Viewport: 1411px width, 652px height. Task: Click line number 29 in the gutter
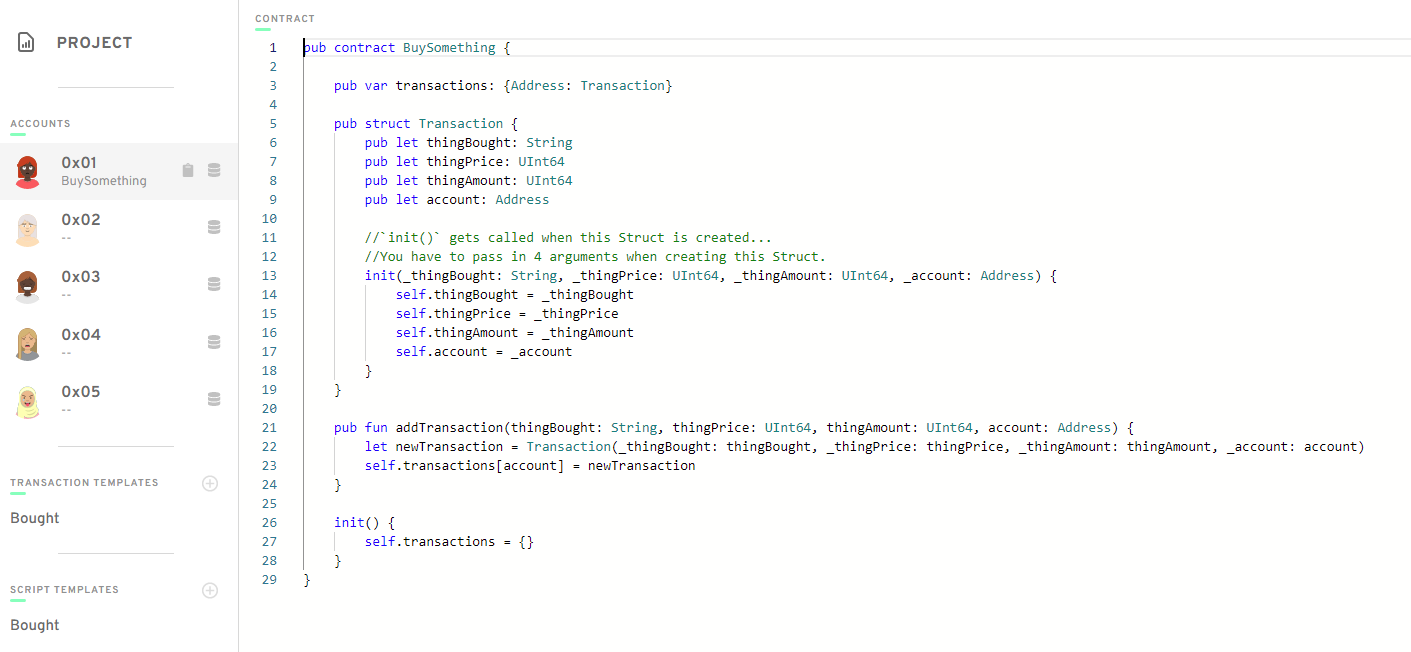pos(268,579)
